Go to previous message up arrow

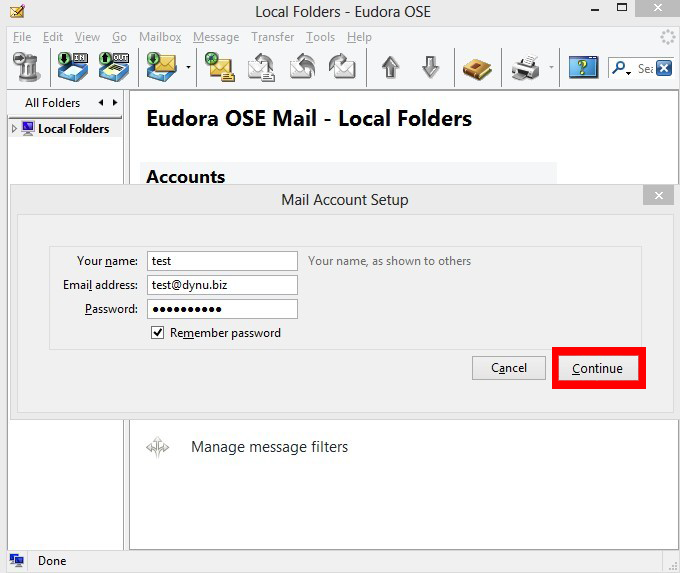(390, 67)
